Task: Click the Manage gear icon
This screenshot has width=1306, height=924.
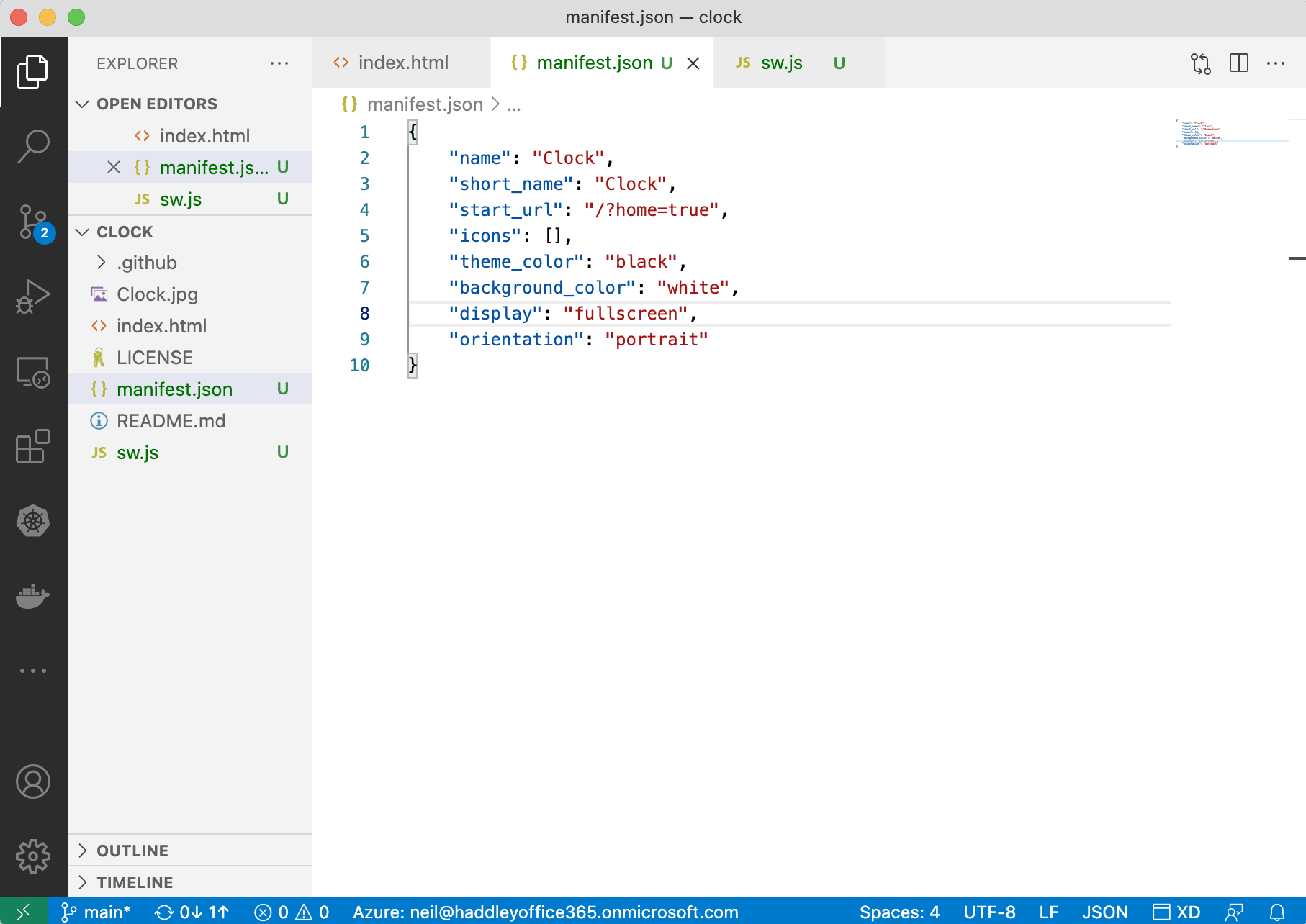Action: pyautogui.click(x=33, y=856)
